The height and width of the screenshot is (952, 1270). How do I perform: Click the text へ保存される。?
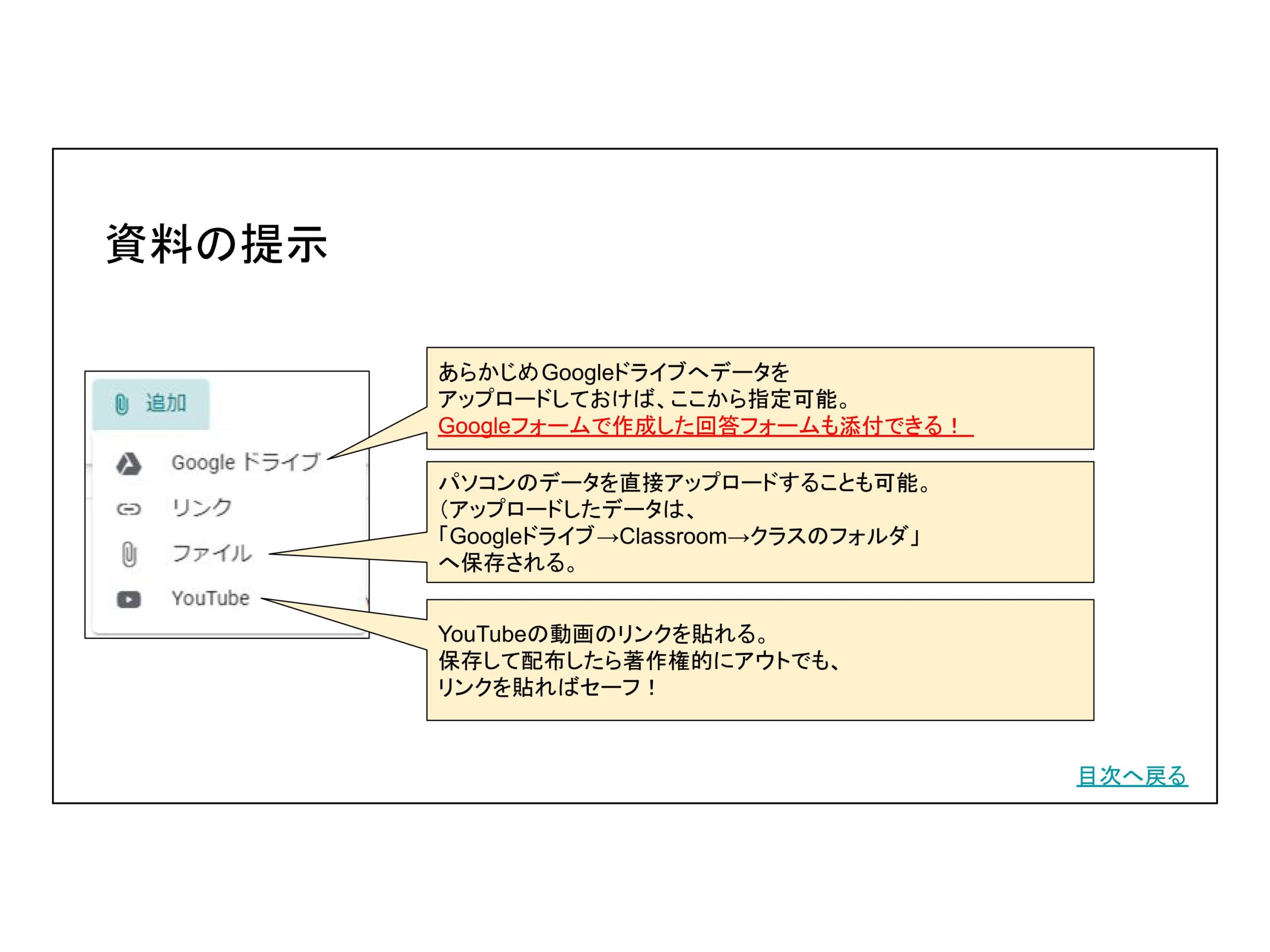click(508, 562)
